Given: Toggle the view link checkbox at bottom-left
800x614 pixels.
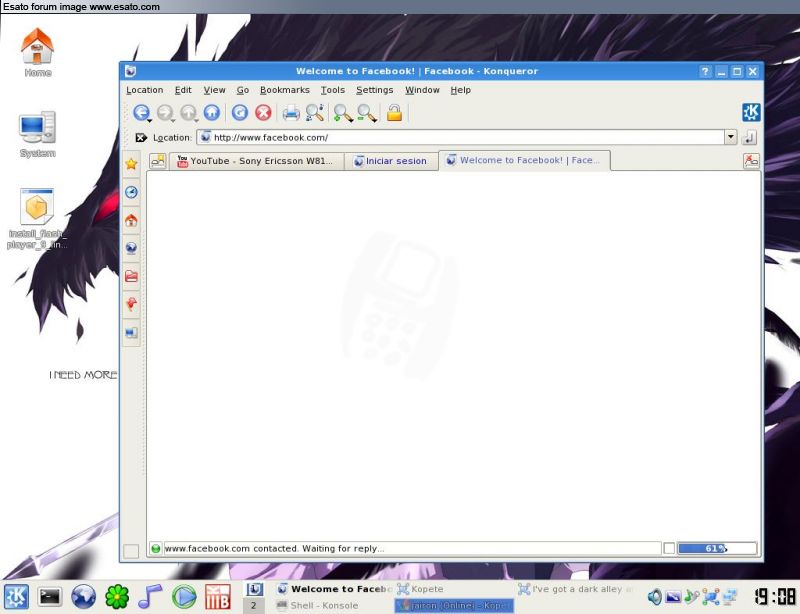Looking at the screenshot, I should pyautogui.click(x=131, y=551).
